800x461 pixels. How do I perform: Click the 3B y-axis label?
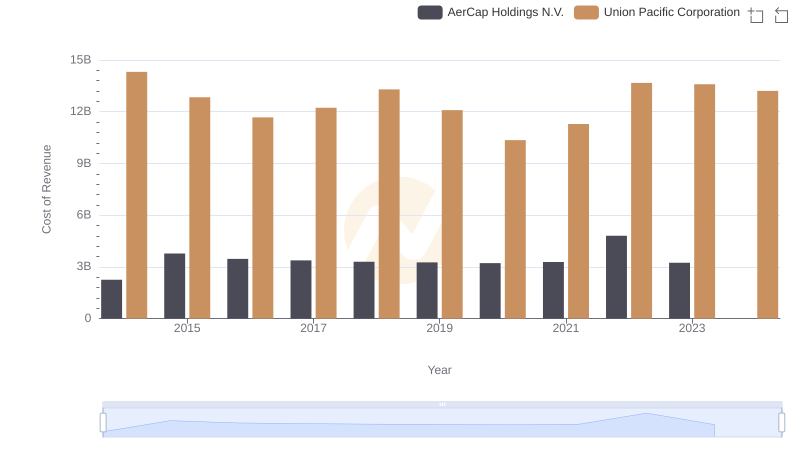84,266
